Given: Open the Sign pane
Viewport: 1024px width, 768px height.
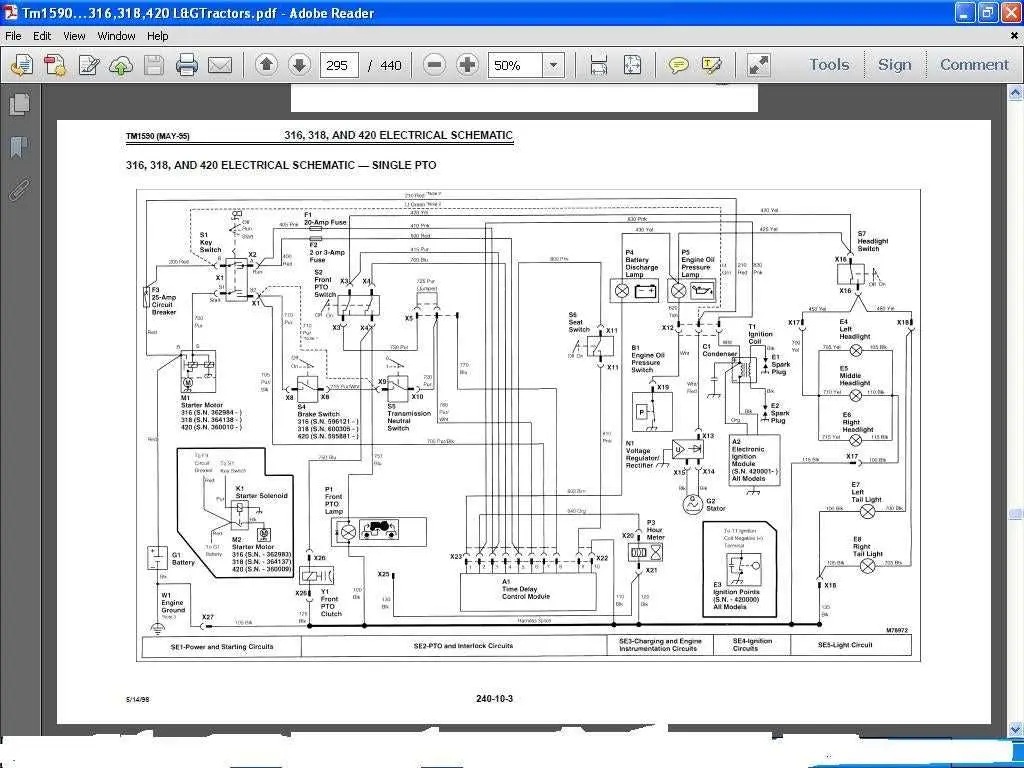Looking at the screenshot, I should click(894, 65).
